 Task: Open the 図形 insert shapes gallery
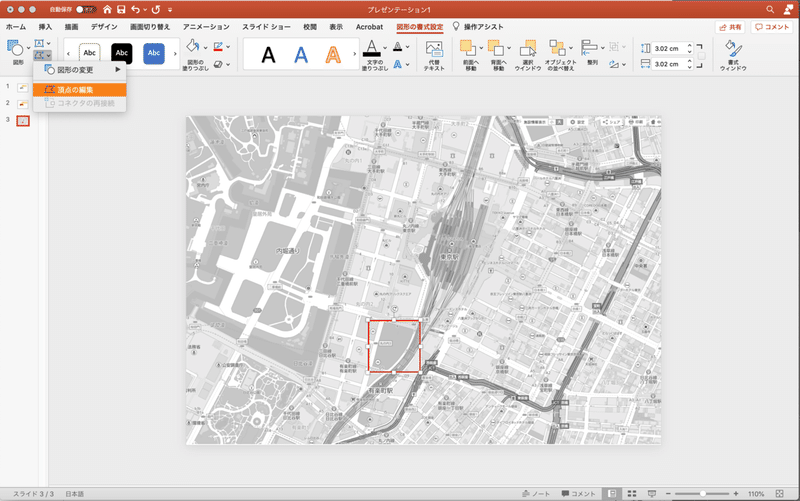(x=17, y=53)
